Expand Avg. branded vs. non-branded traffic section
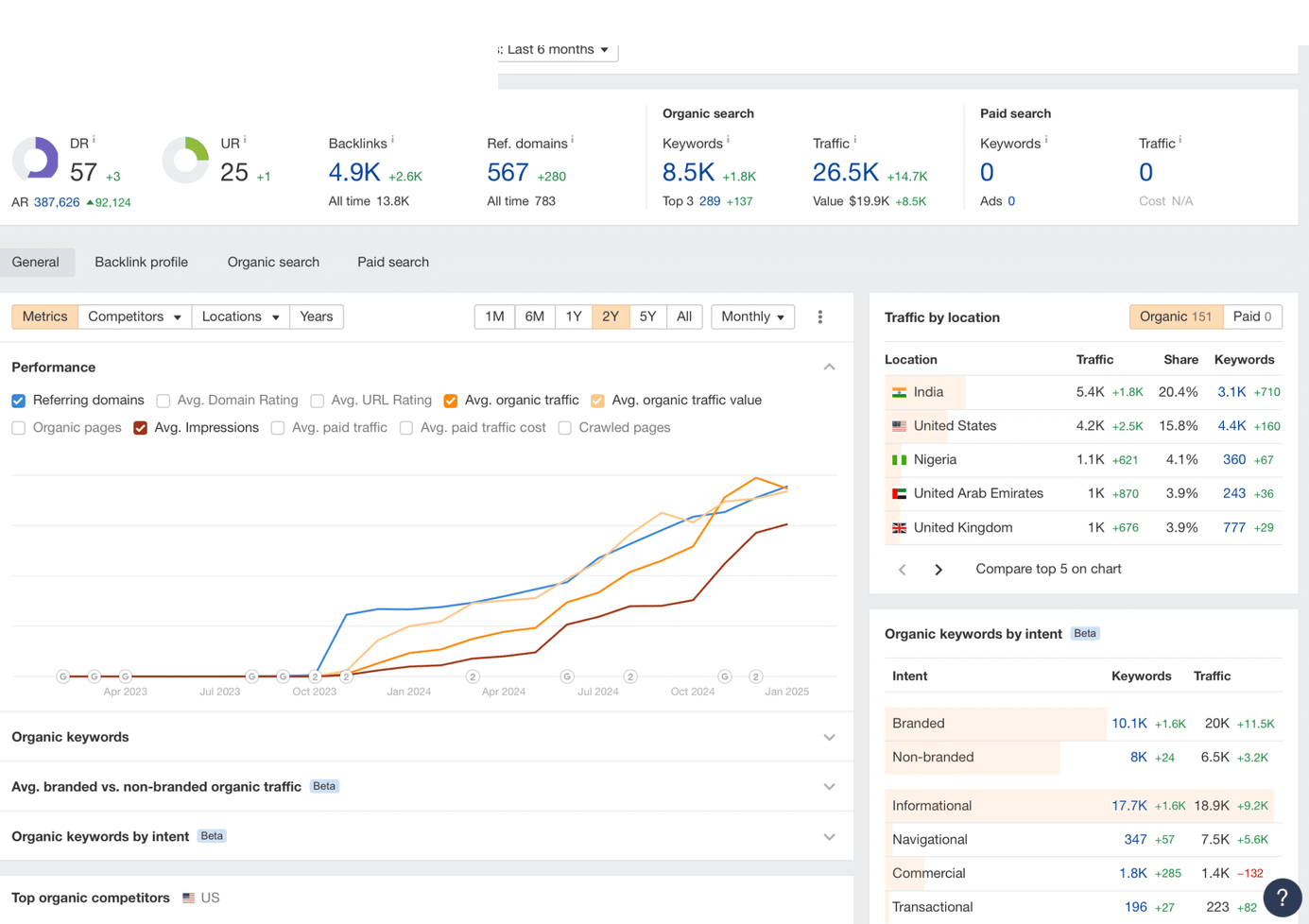The height and width of the screenshot is (924, 1309). tap(829, 787)
